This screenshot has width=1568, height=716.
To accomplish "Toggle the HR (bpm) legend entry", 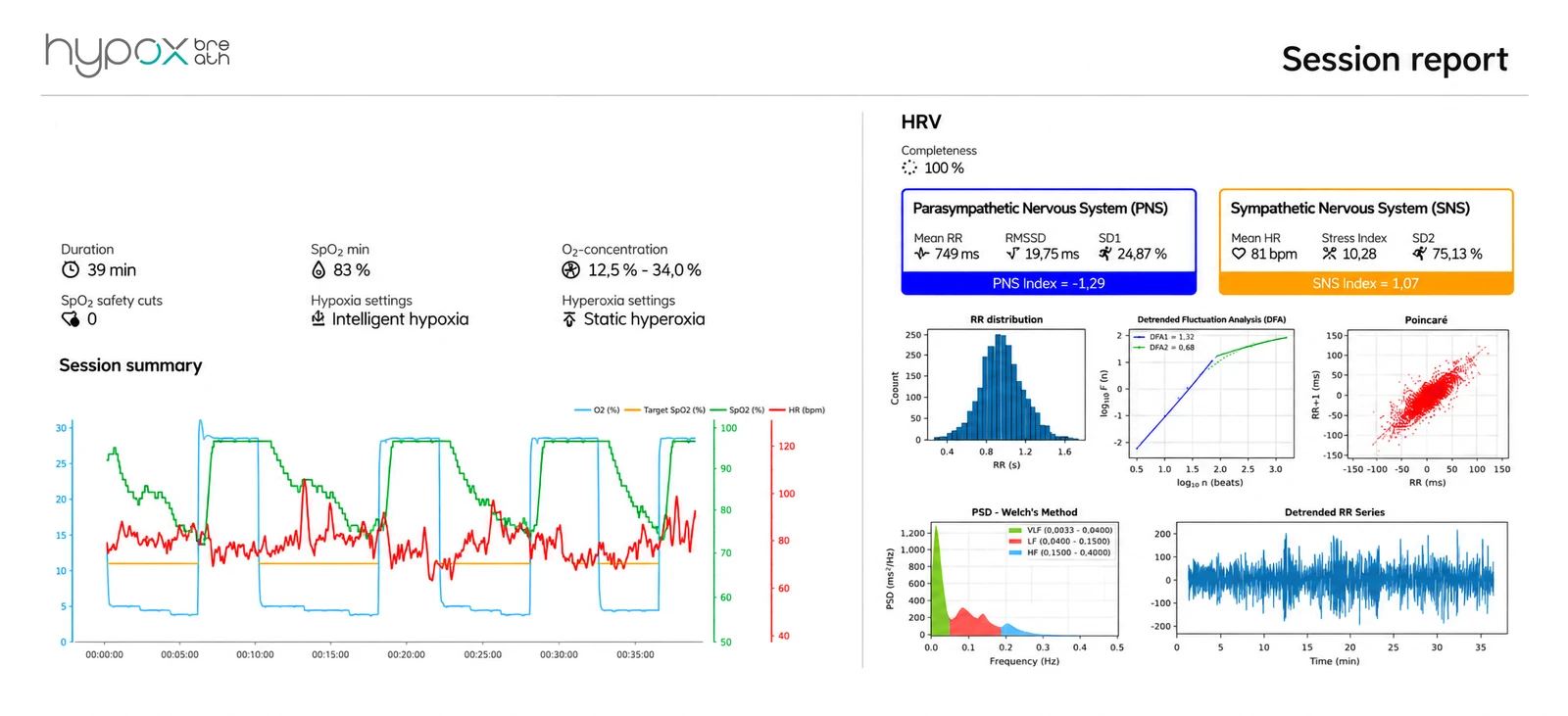I will click(797, 410).
